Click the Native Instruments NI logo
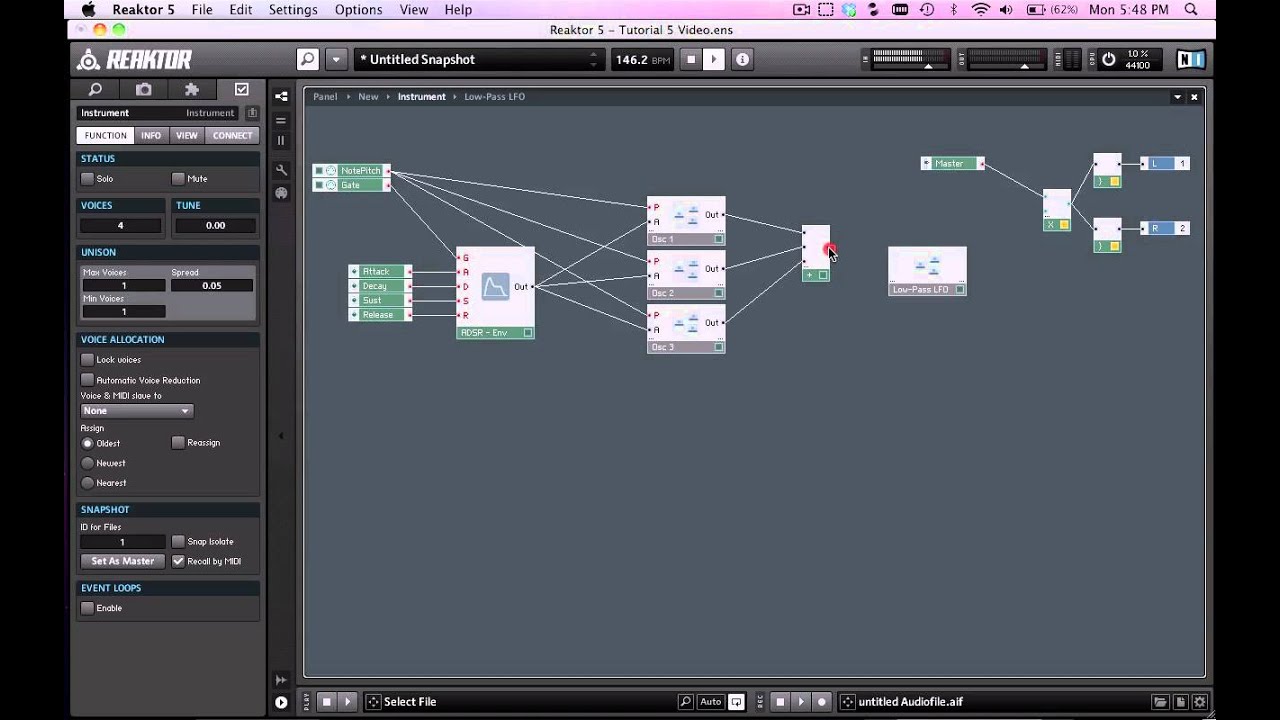 tap(1190, 59)
